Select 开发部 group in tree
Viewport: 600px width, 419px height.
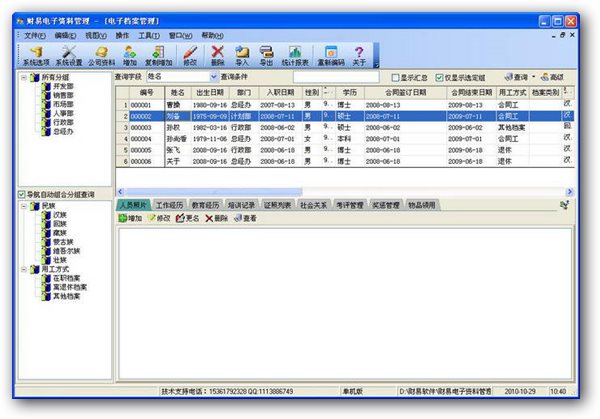[63, 86]
